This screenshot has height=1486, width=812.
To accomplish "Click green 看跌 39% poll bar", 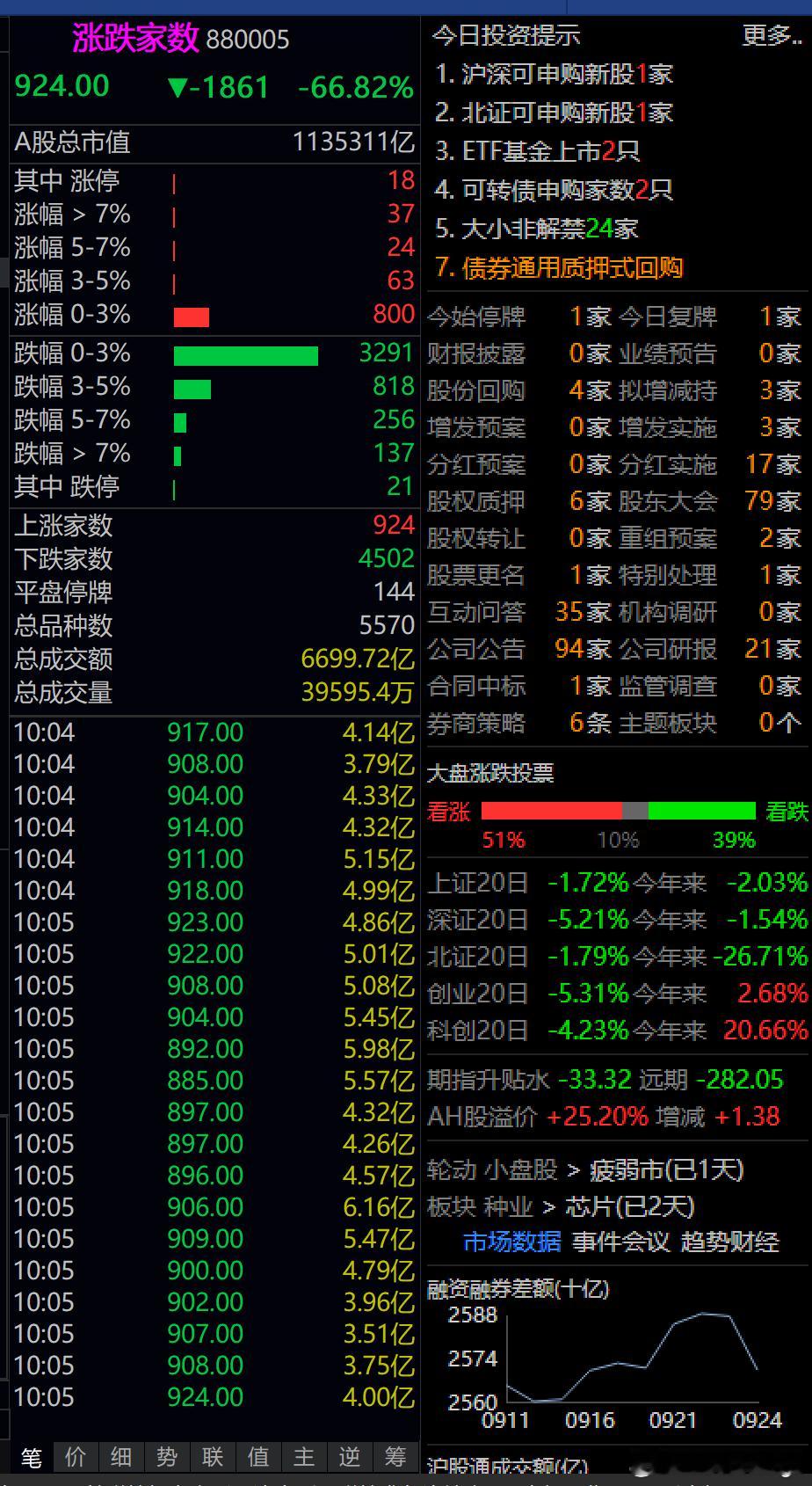I will [x=702, y=811].
